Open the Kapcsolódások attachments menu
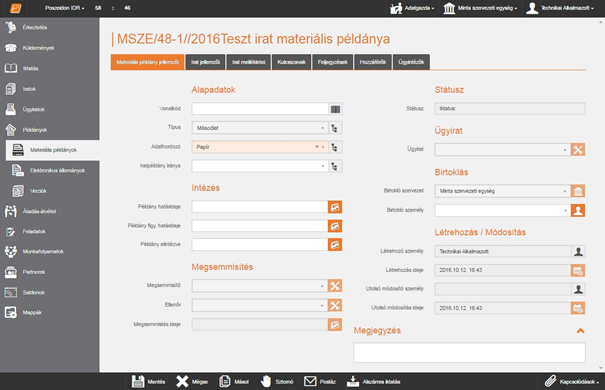Image resolution: width=605 pixels, height=390 pixels. (x=572, y=382)
